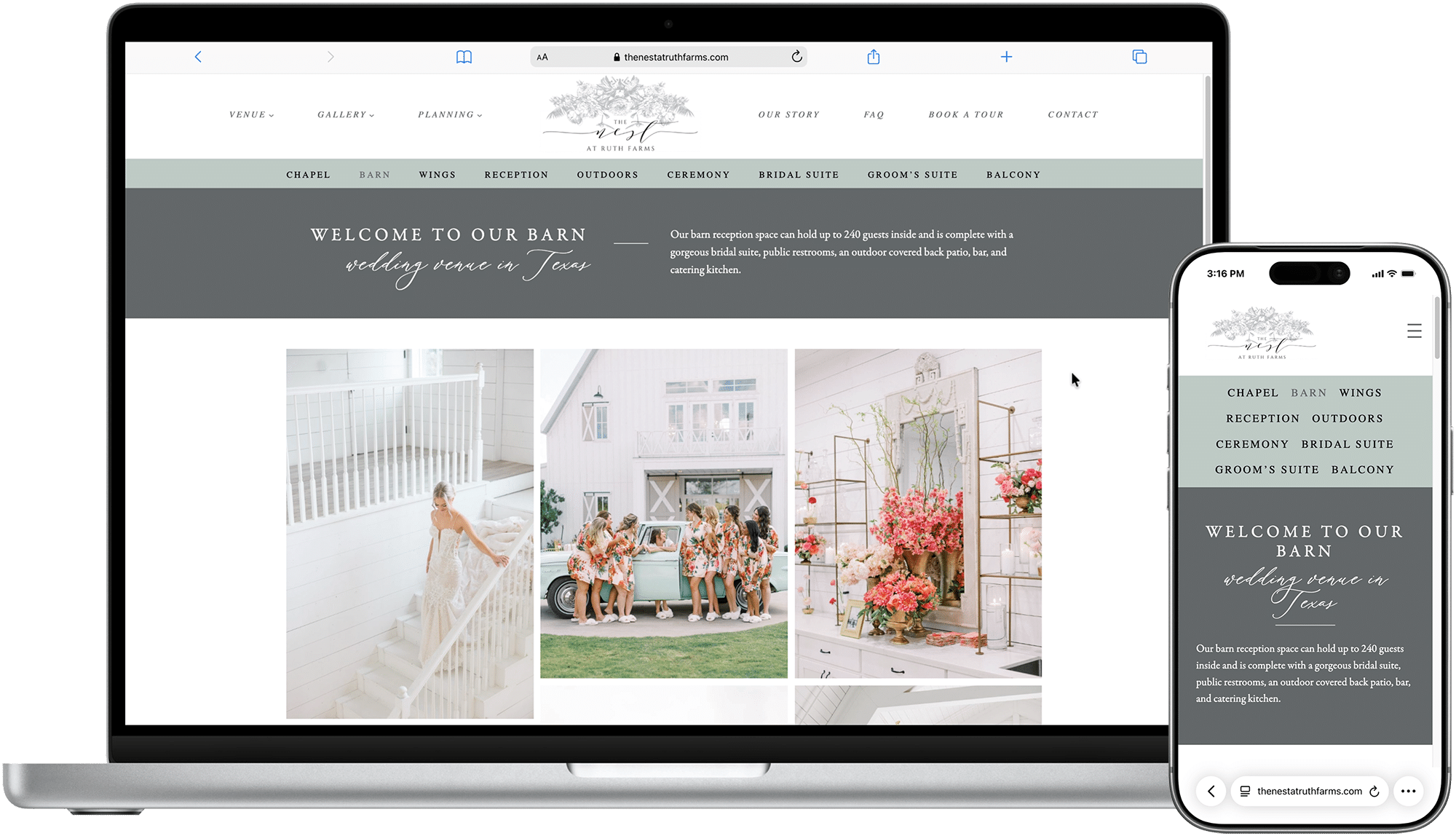This screenshot has height=836, width=1456.
Task: Open the bookmarks book icon
Action: (x=464, y=57)
